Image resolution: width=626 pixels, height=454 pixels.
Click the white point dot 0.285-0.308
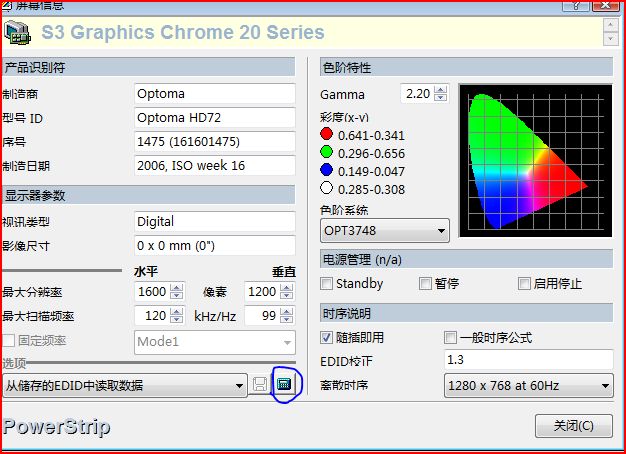coord(326,188)
